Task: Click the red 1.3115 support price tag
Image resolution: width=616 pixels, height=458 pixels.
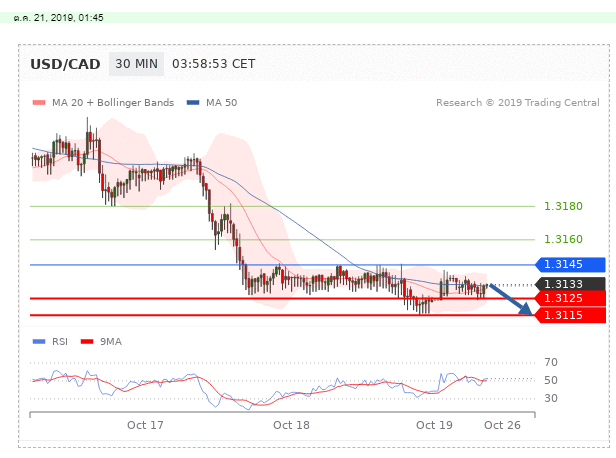Action: tap(570, 315)
